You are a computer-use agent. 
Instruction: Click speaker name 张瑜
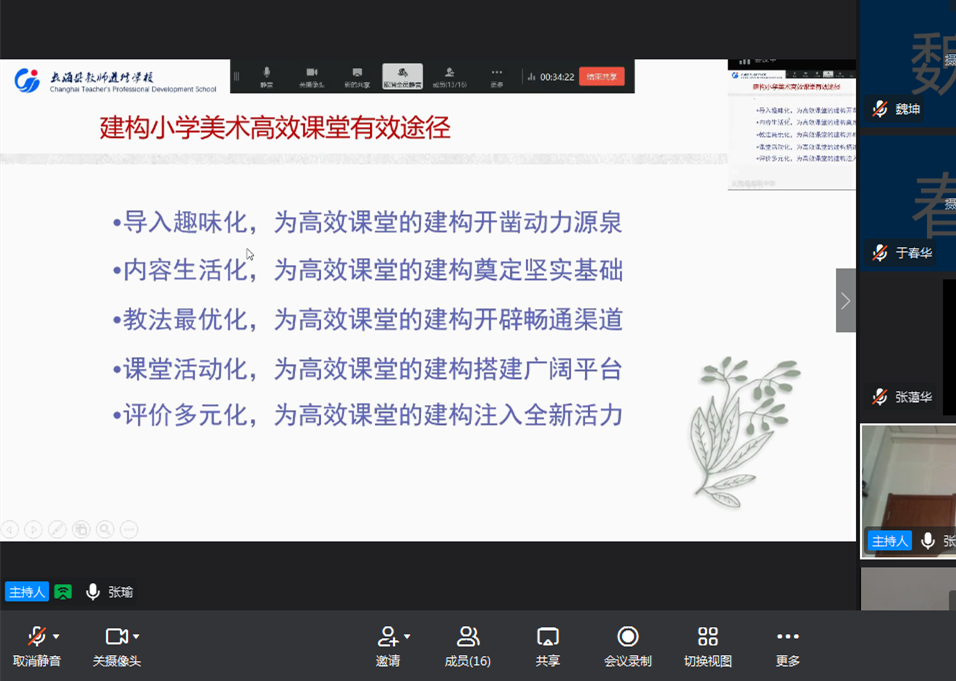121,592
